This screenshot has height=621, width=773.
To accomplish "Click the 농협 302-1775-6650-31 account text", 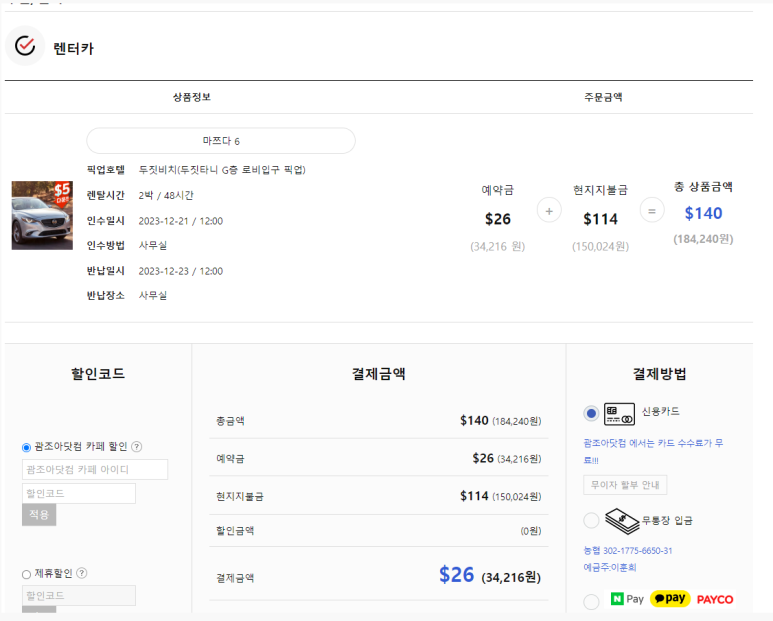I will 628,551.
